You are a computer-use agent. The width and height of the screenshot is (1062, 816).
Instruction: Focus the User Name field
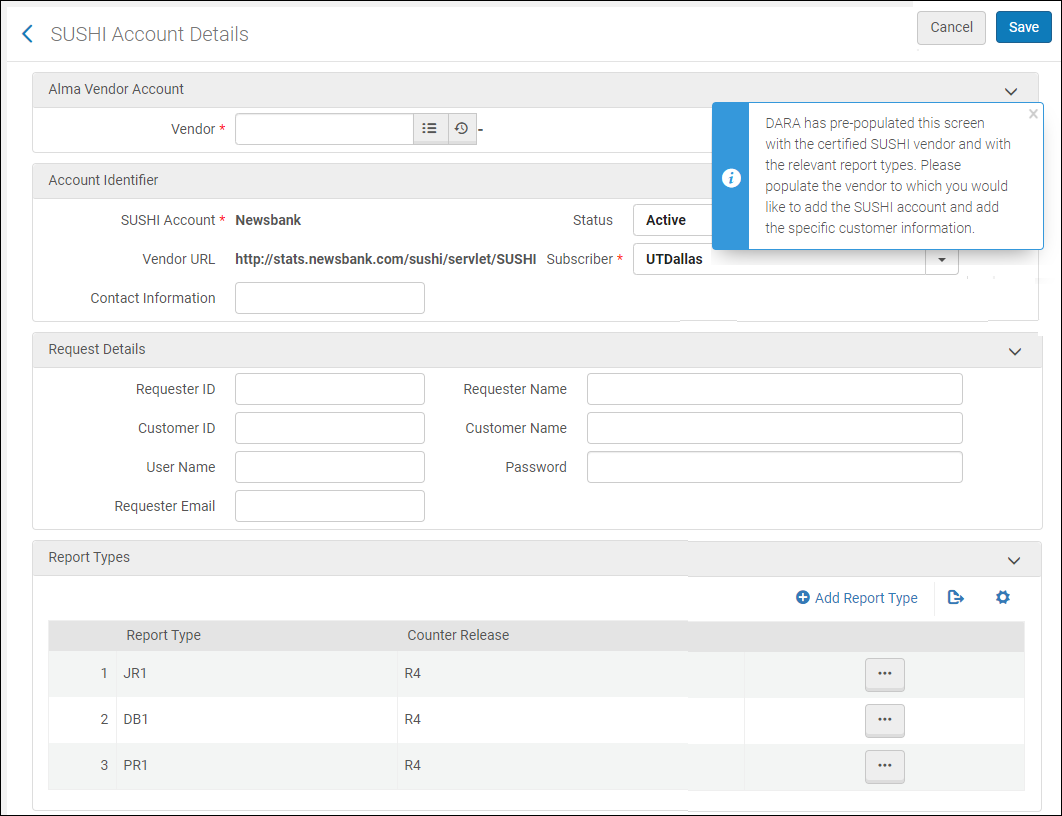pos(330,467)
